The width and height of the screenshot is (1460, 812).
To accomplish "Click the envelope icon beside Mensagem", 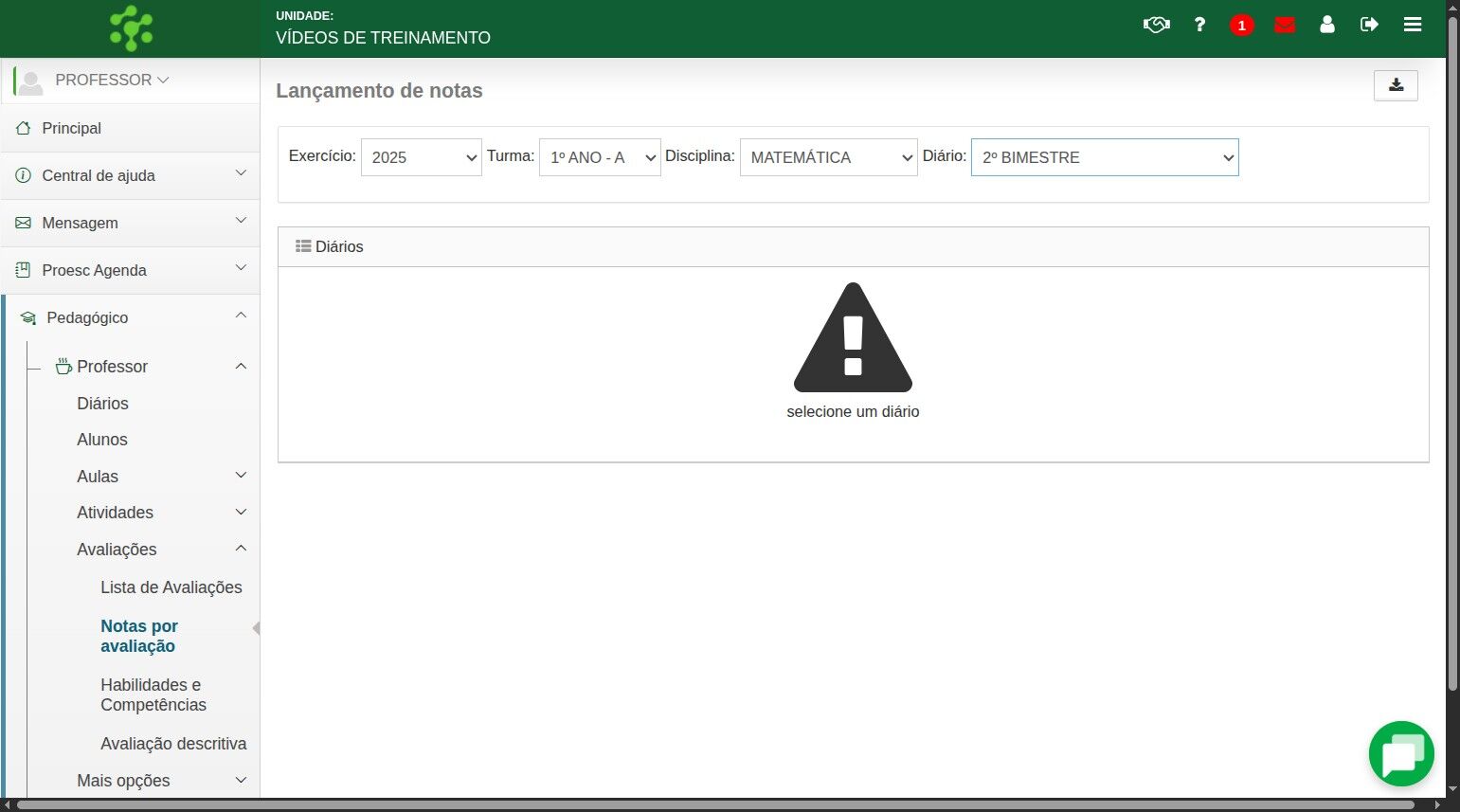I will 24,223.
